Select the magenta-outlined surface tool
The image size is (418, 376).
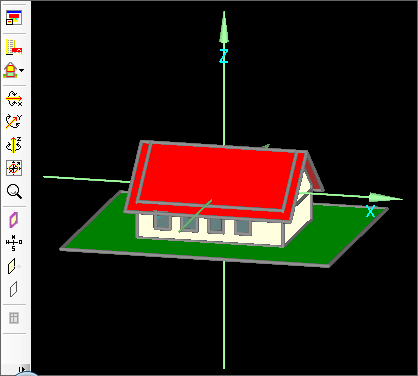coord(14,220)
